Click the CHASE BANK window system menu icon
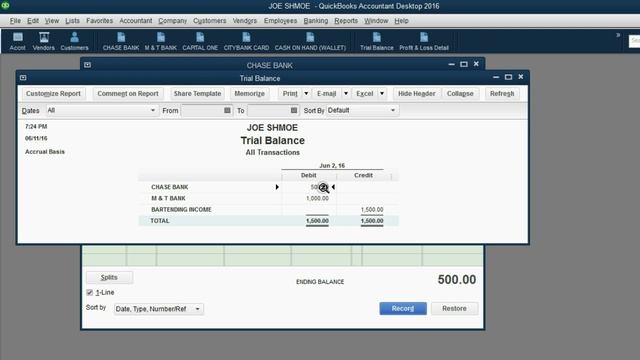Screen dimensions: 640x360 (87, 65)
